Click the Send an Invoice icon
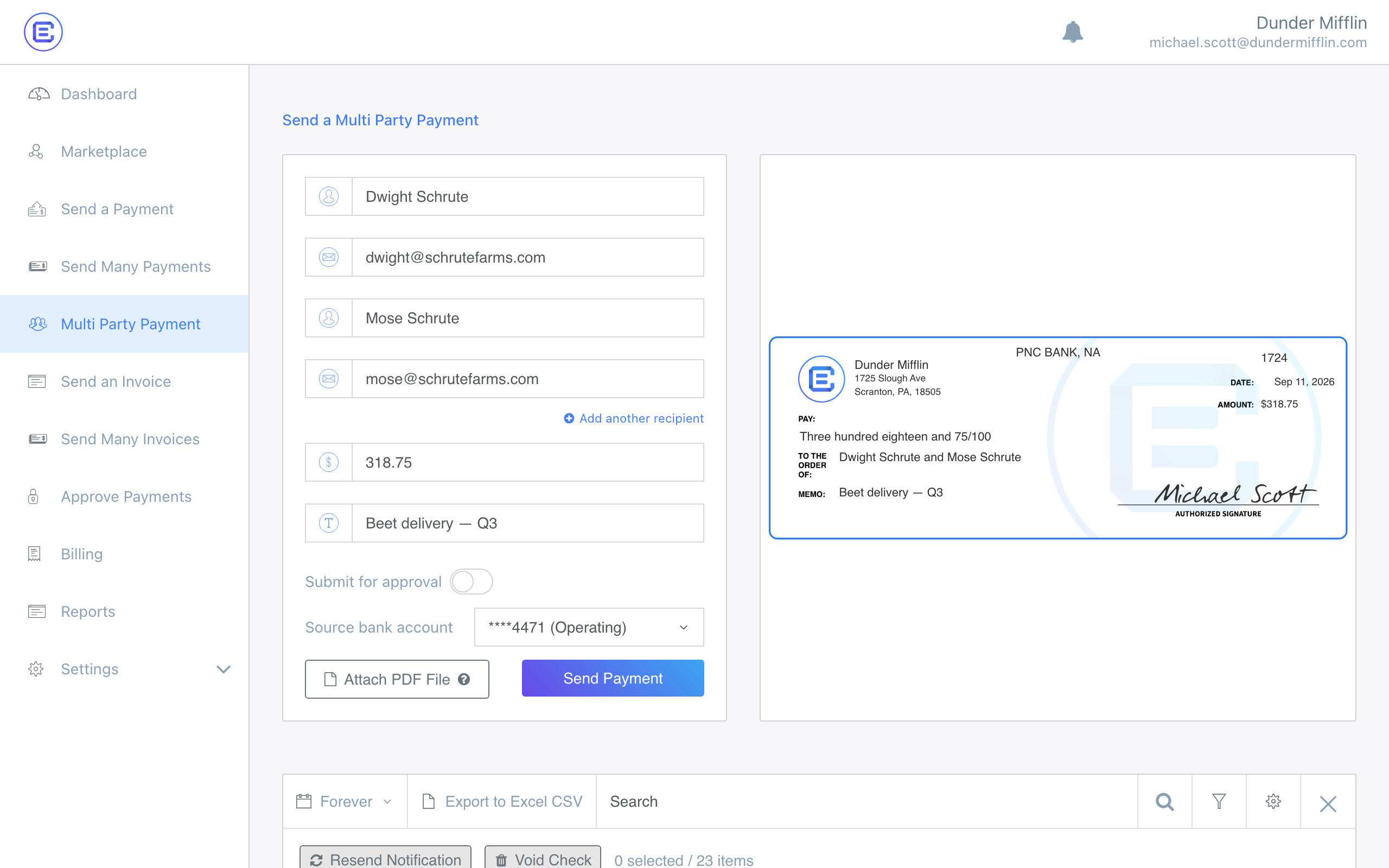 (x=37, y=381)
